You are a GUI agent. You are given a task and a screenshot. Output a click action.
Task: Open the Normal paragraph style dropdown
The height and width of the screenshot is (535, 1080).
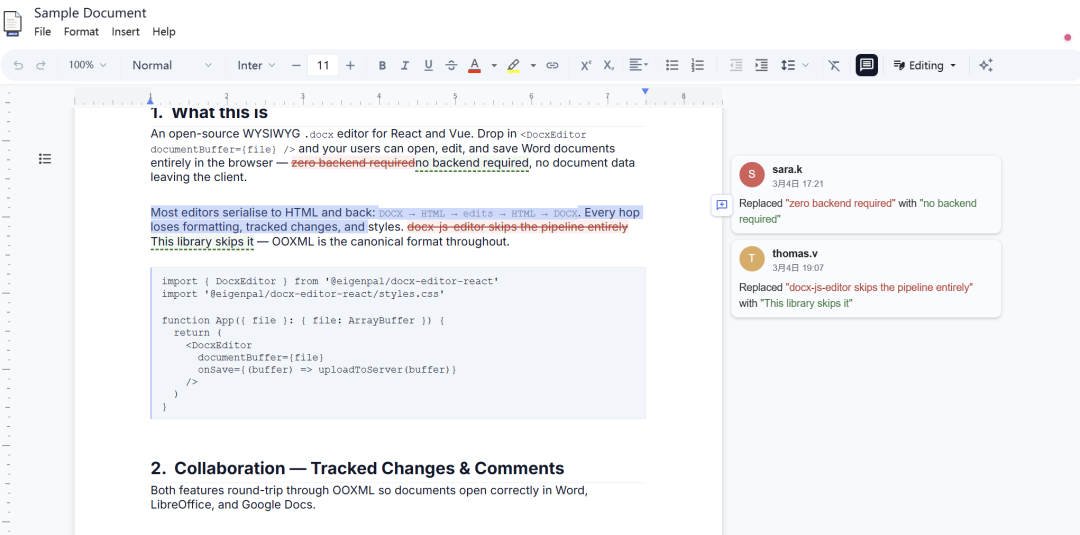(x=172, y=65)
